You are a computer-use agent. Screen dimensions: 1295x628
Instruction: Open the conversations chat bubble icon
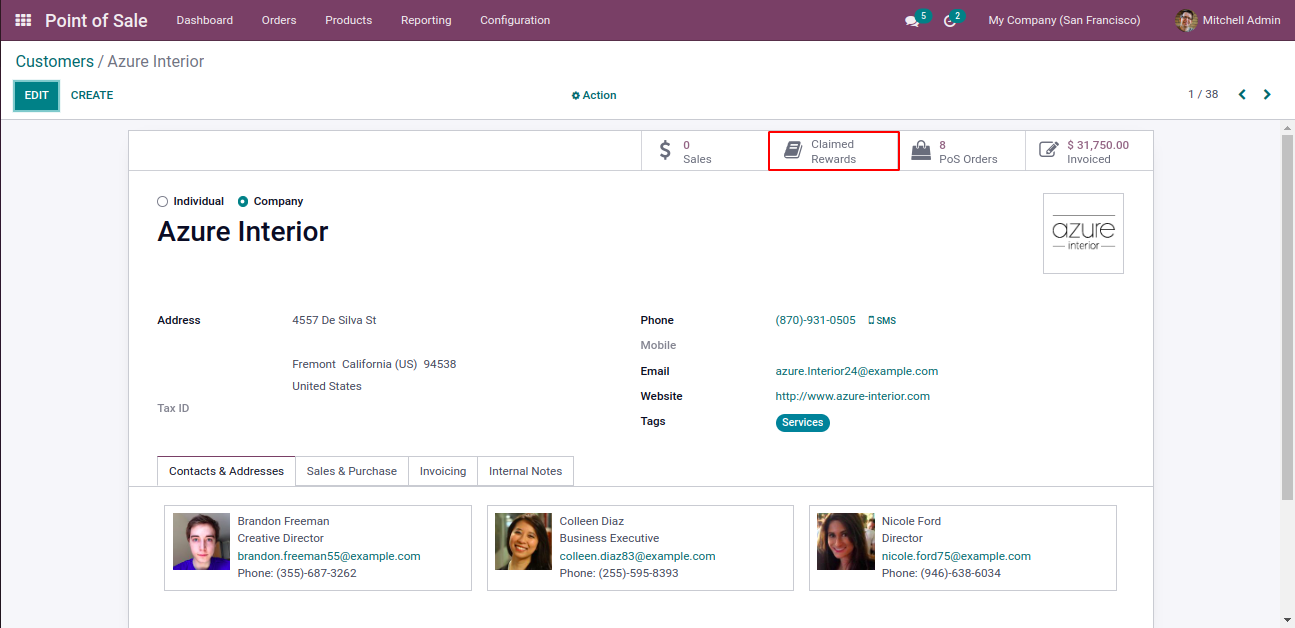coord(912,21)
